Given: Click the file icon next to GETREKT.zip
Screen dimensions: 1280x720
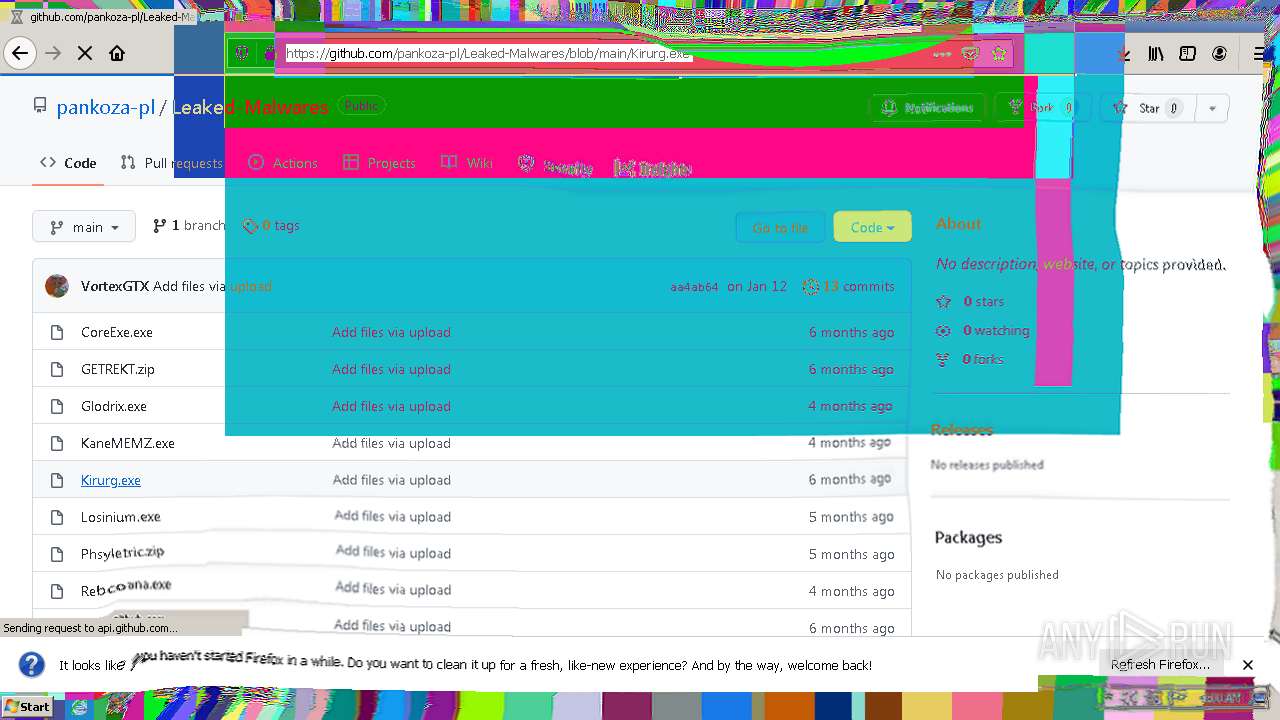Looking at the screenshot, I should (x=58, y=369).
